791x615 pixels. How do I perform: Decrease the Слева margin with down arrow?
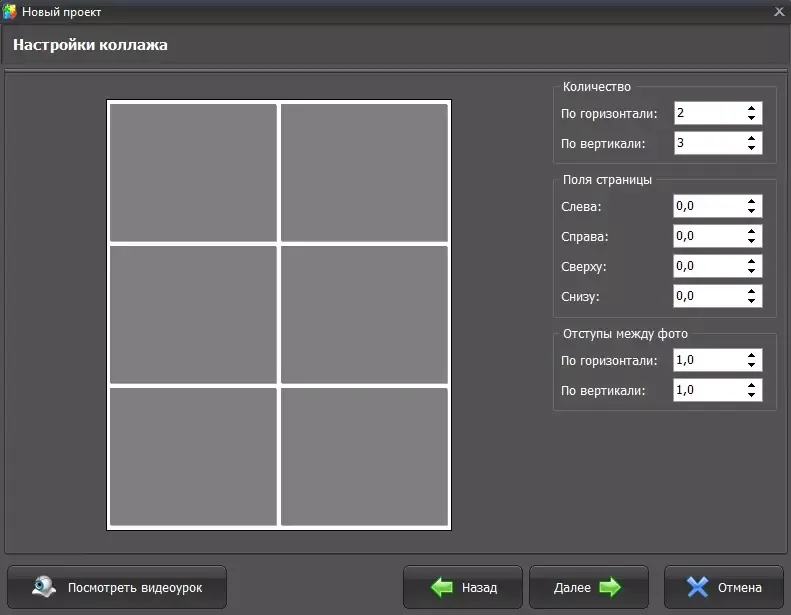(751, 211)
